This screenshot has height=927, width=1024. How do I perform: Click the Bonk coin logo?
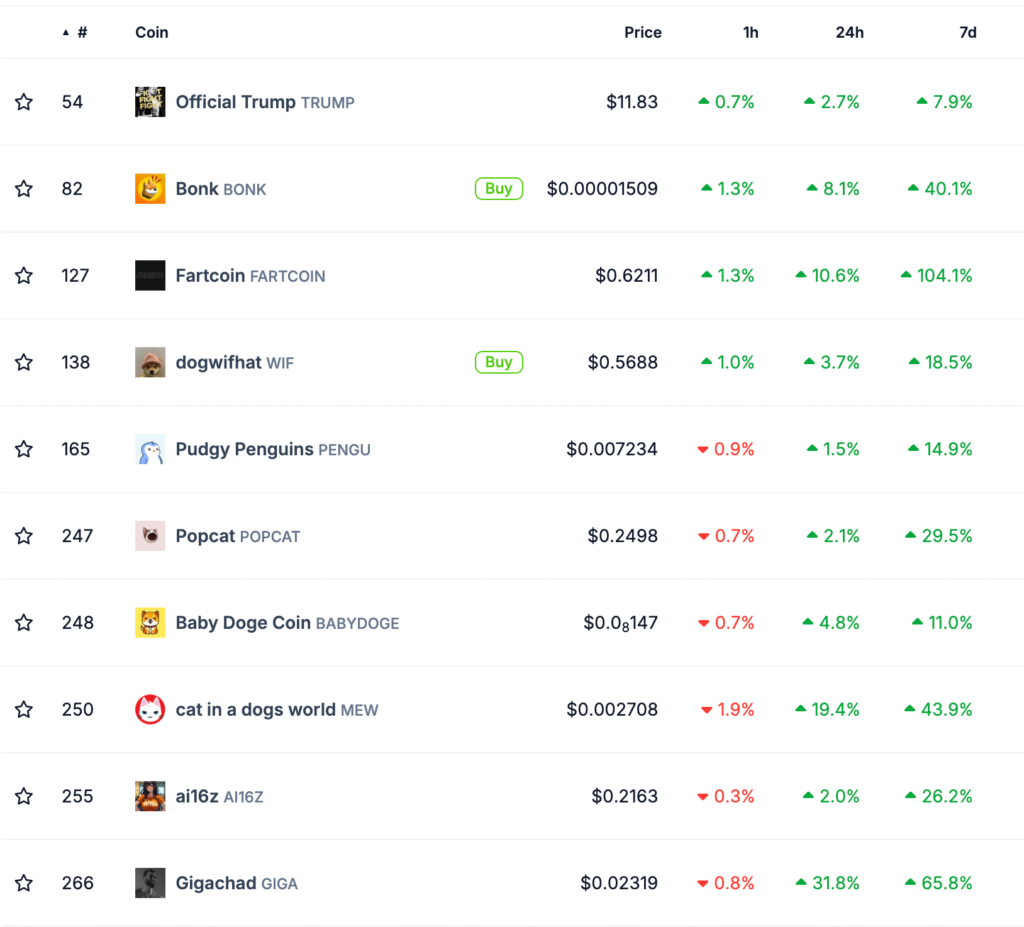pos(150,188)
